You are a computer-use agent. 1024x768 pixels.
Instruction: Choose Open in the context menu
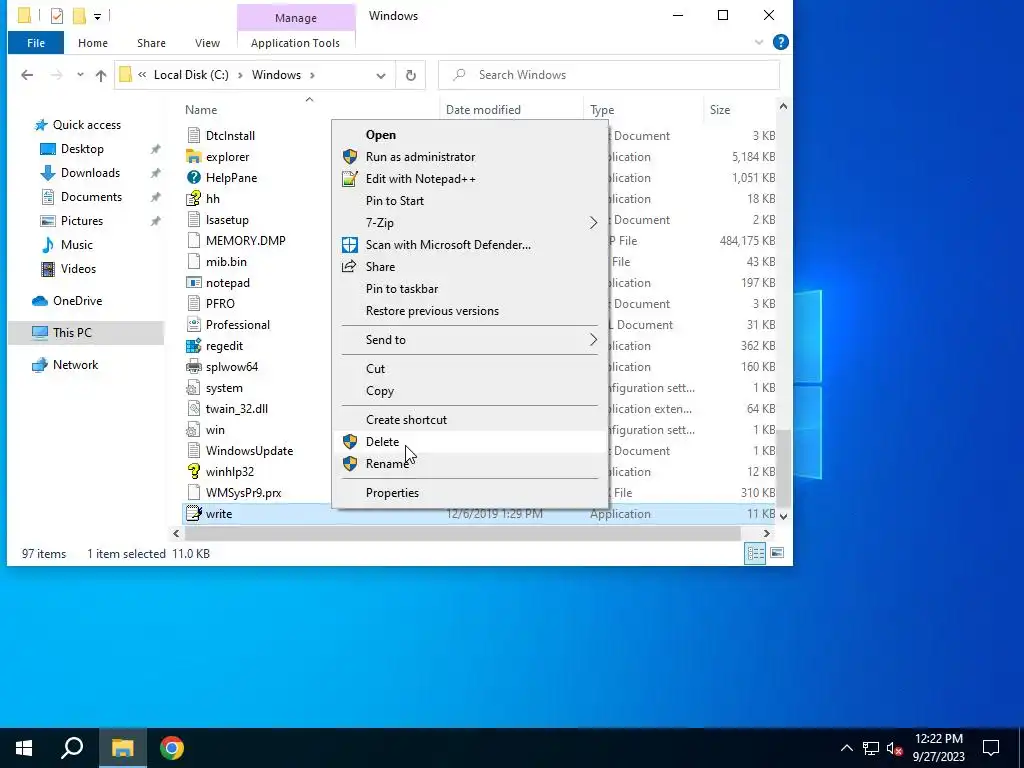pos(470,135)
